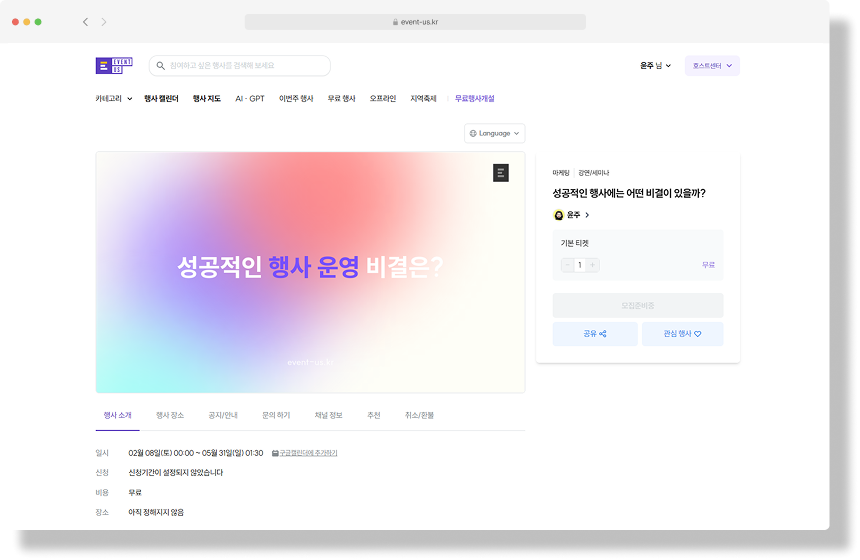The height and width of the screenshot is (560, 860).
Task: Switch to 문의 하기 tab
Action: pyautogui.click(x=276, y=416)
